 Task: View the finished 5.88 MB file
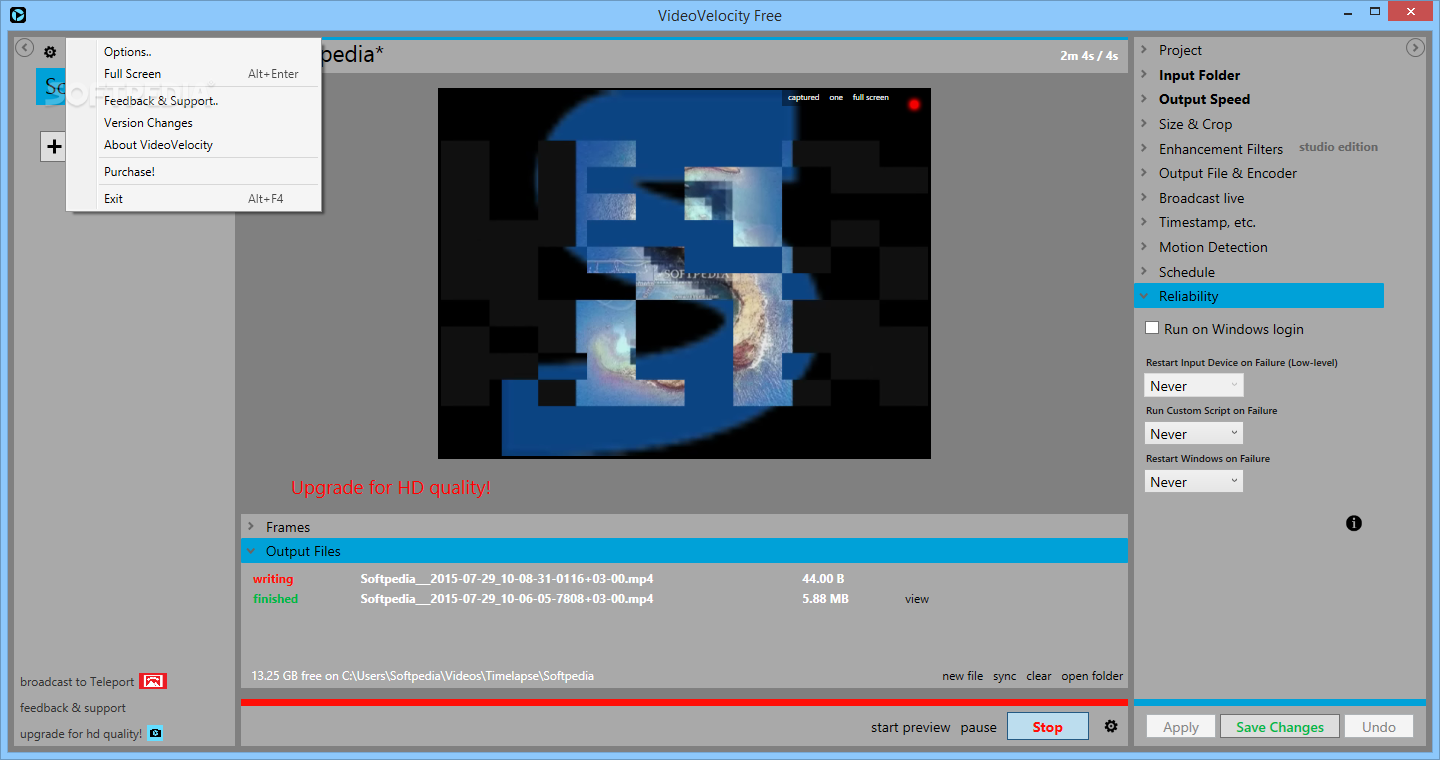(917, 599)
